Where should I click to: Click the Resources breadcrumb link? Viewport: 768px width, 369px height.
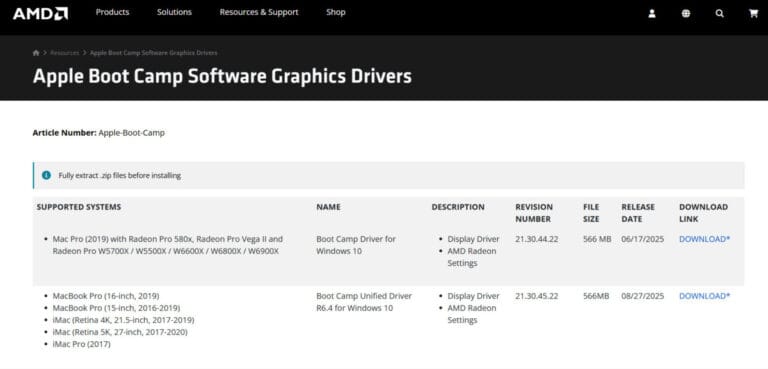point(64,52)
